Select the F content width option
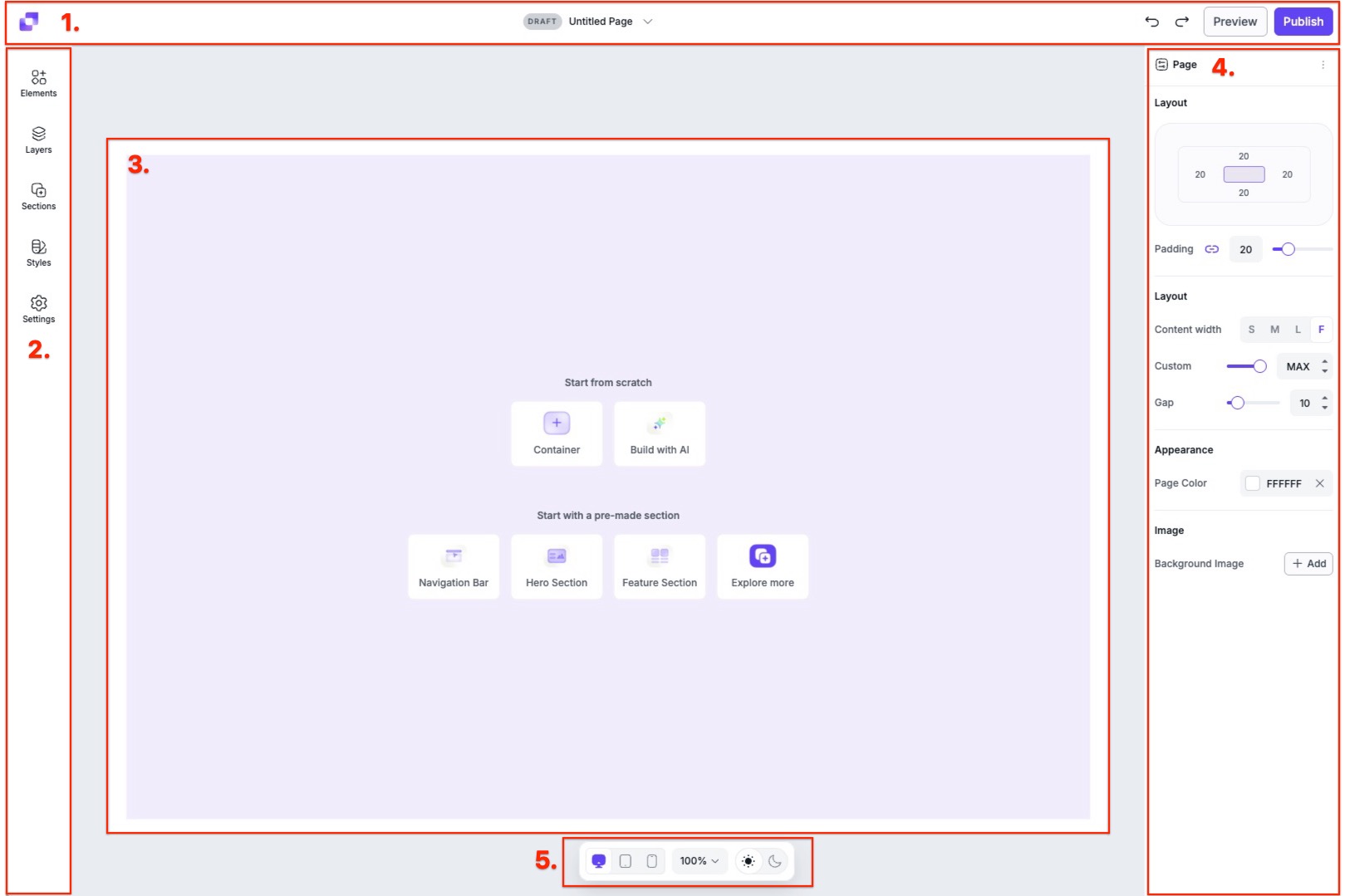This screenshot has height=896, width=1345. pyautogui.click(x=1321, y=329)
